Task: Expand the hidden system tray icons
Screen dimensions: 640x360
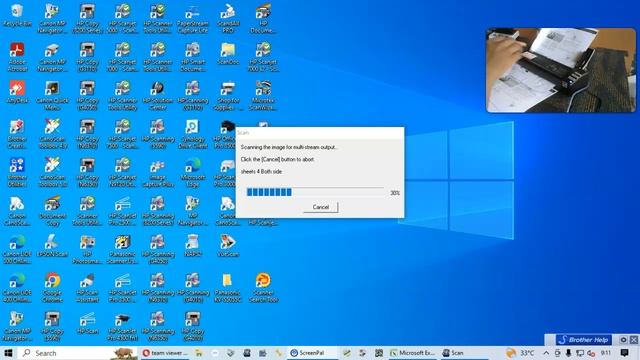Action: tap(546, 353)
